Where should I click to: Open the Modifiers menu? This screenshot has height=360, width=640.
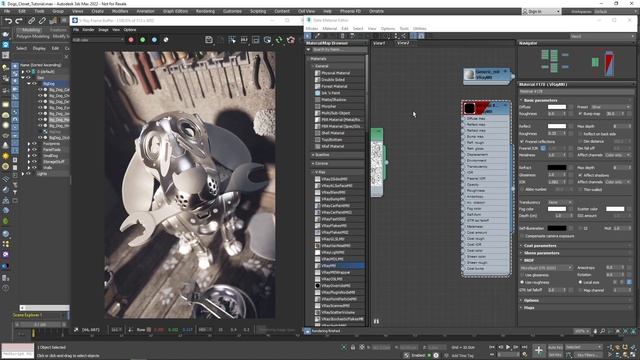[120, 11]
